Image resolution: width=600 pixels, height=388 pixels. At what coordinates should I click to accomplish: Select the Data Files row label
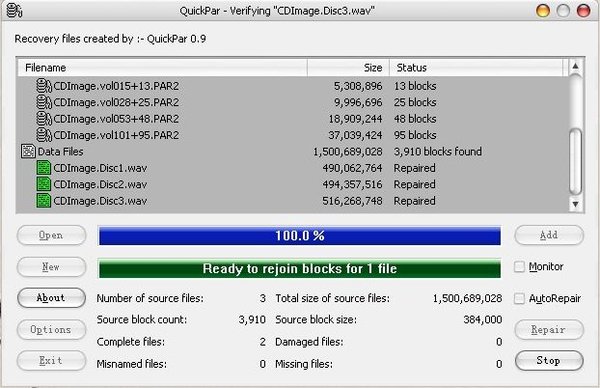[x=60, y=152]
